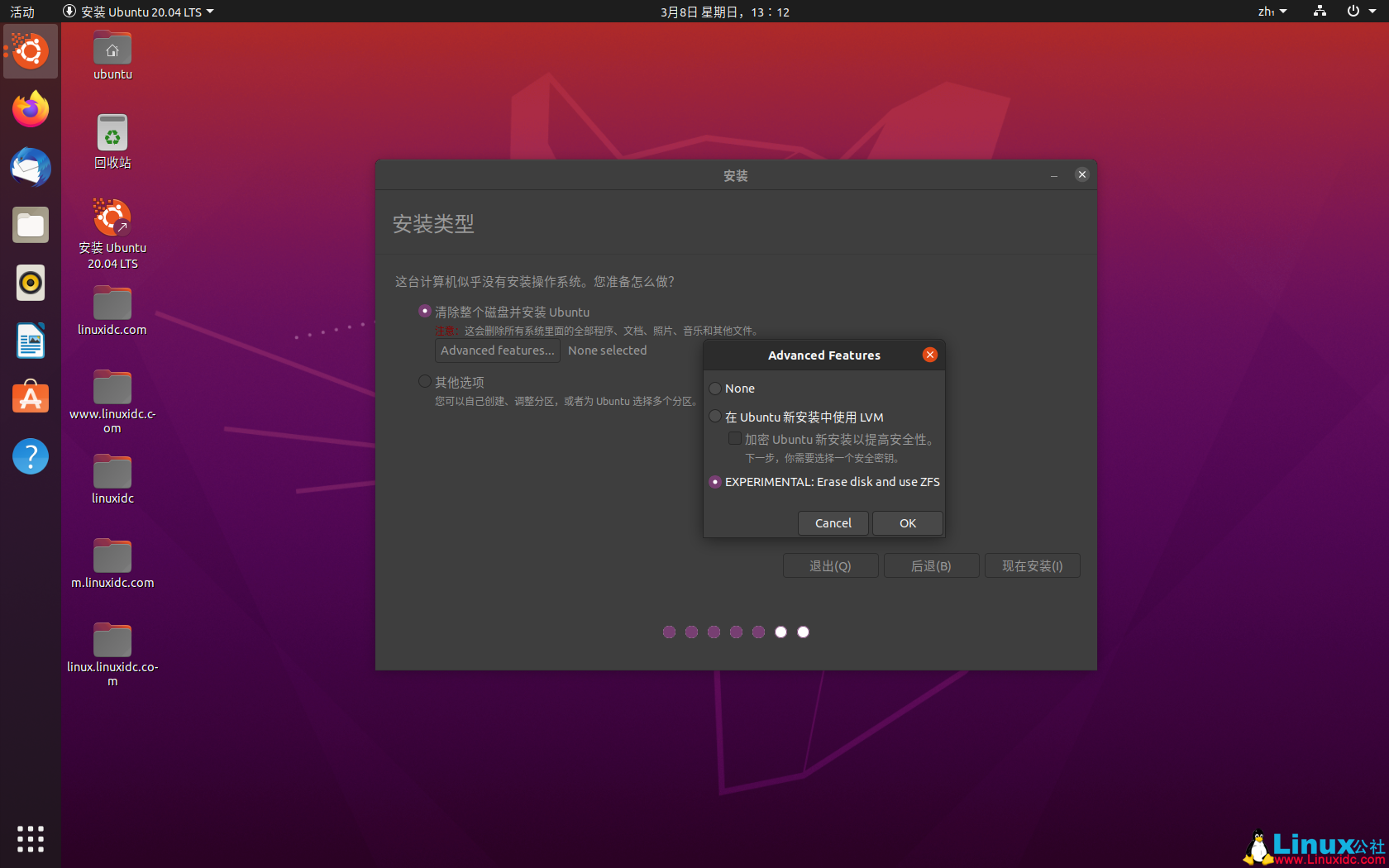Viewport: 1389px width, 868px height.
Task: Open the zh input method menu
Action: 1271,12
